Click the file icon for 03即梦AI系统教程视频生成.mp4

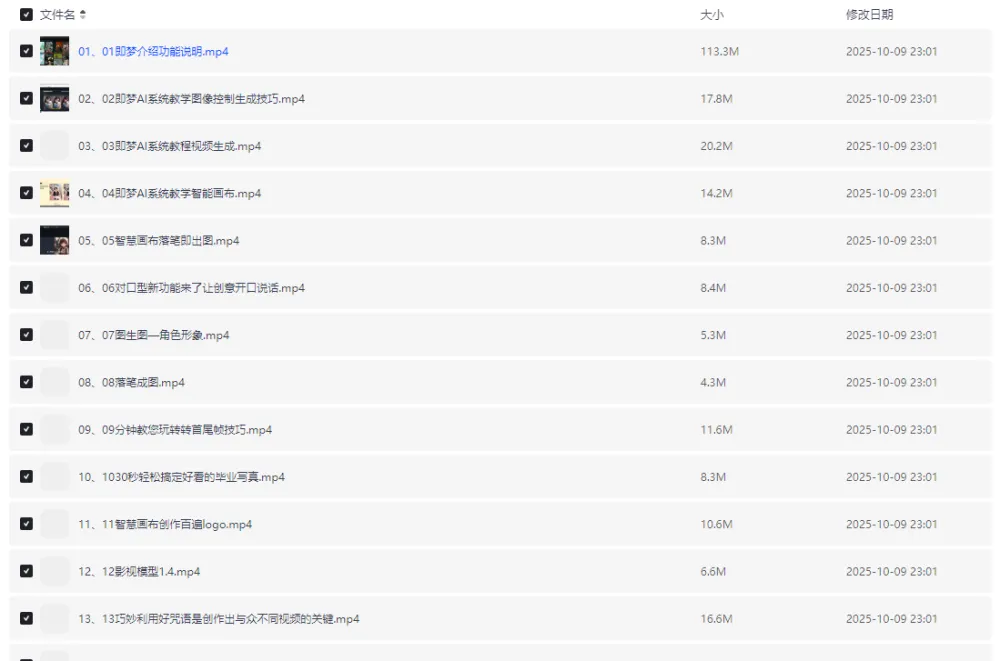(54, 146)
